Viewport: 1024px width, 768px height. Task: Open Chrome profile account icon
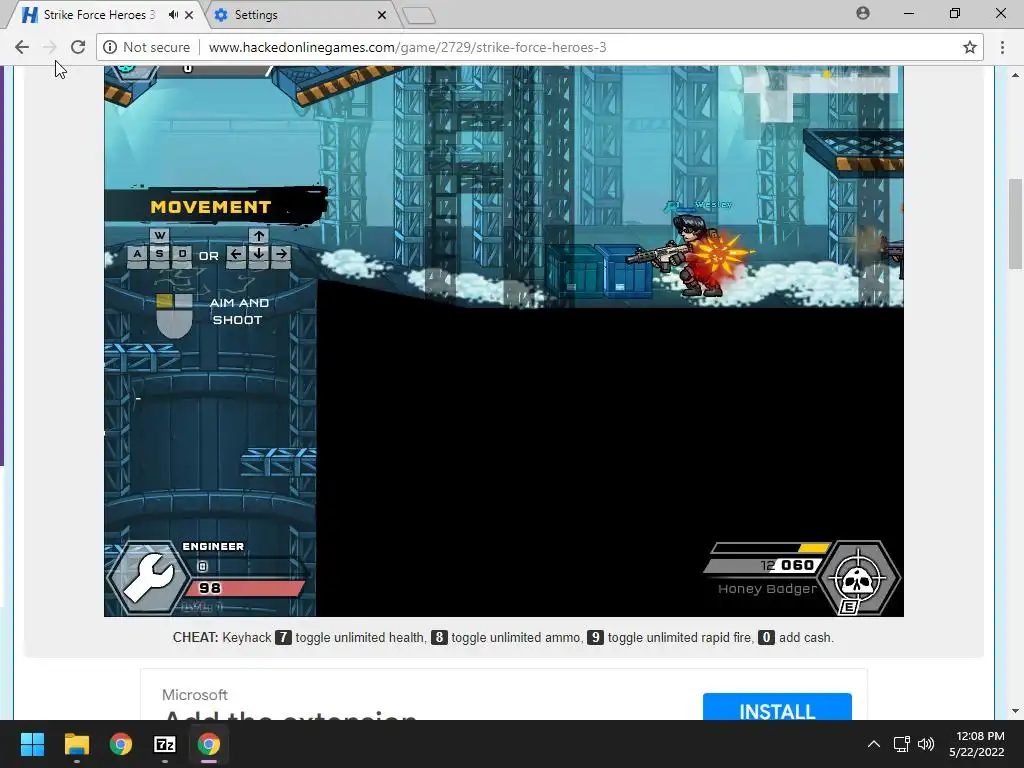[x=863, y=13]
